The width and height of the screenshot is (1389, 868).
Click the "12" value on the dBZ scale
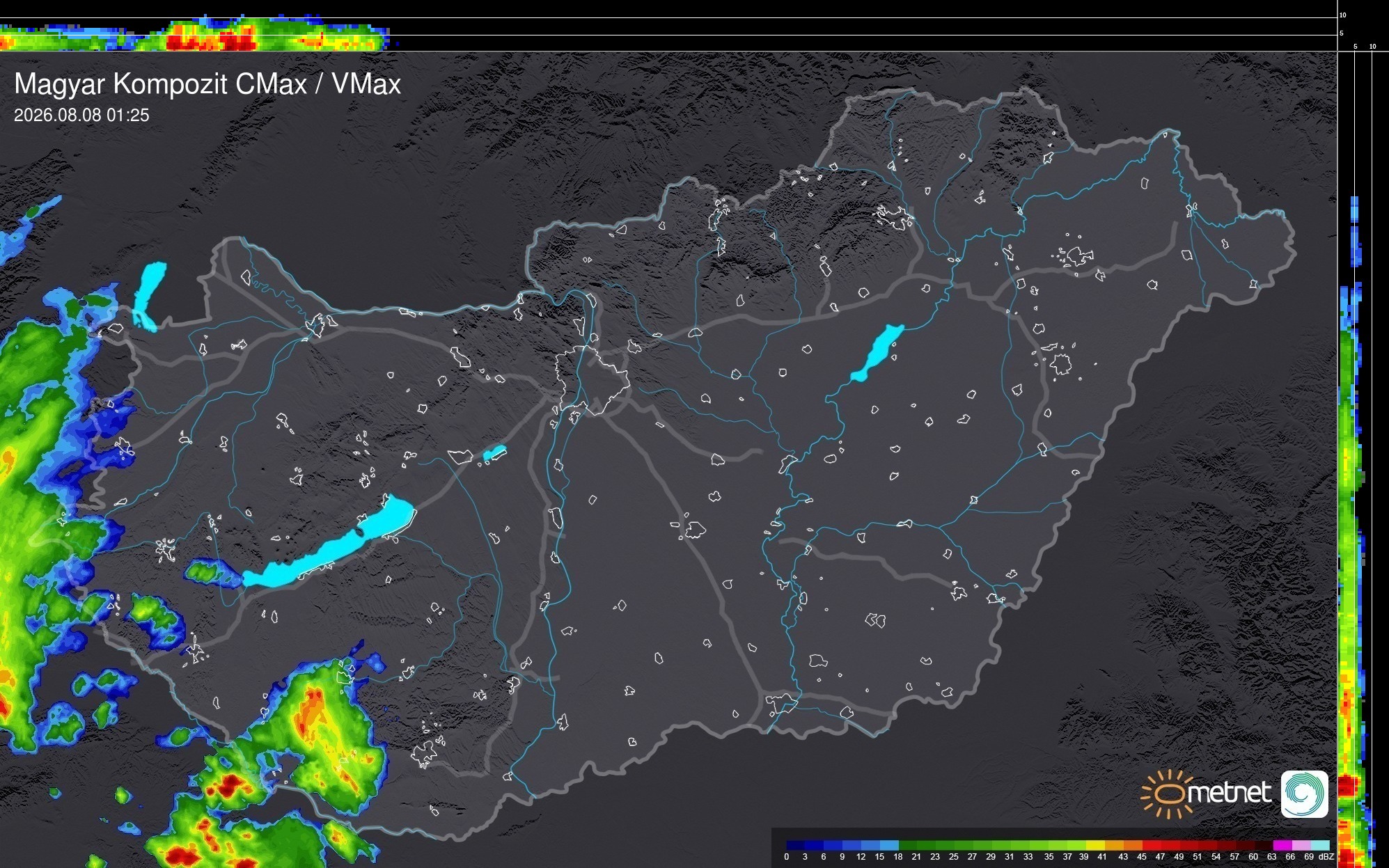pyautogui.click(x=861, y=857)
